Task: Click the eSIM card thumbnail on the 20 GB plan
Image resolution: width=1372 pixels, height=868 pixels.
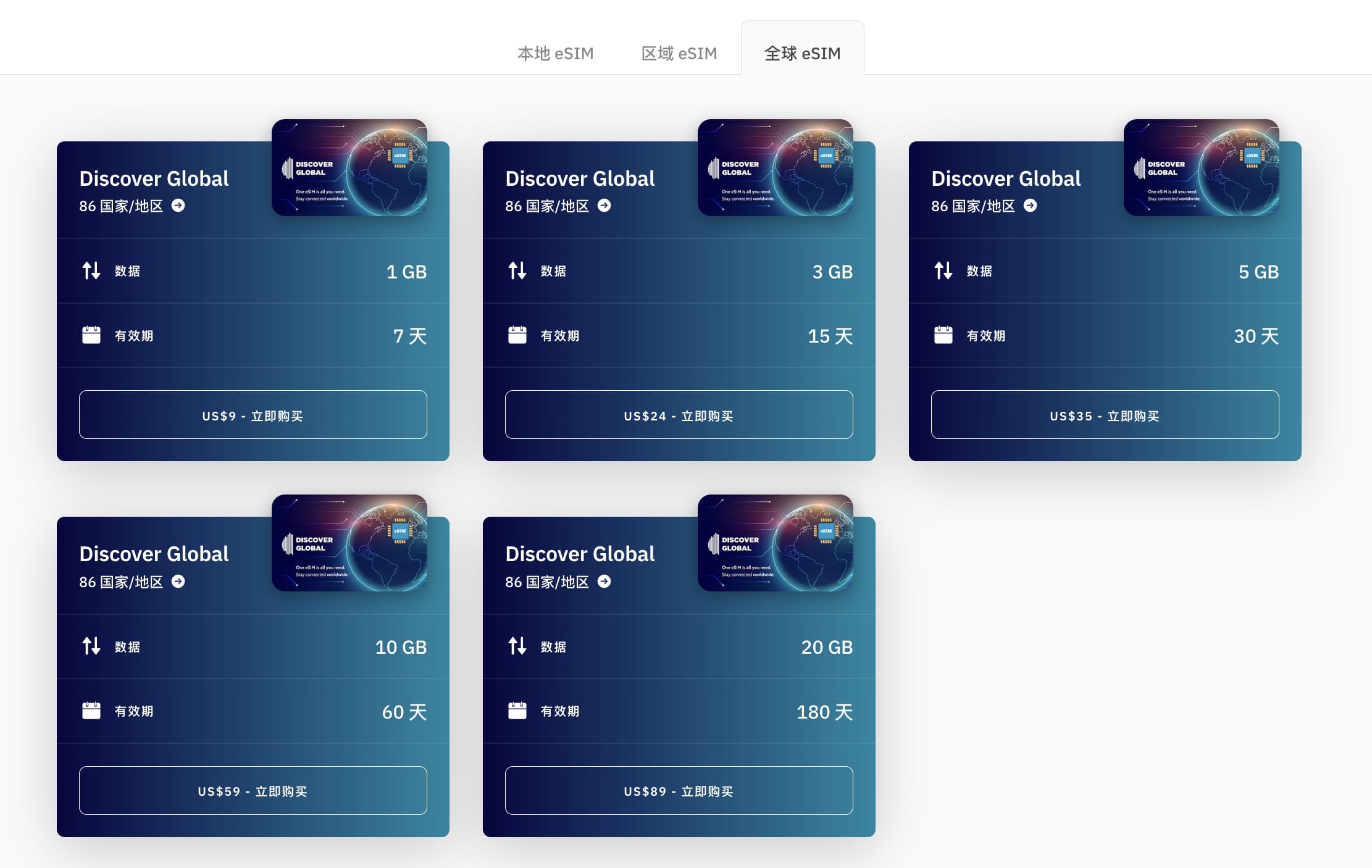Action: pos(775,543)
